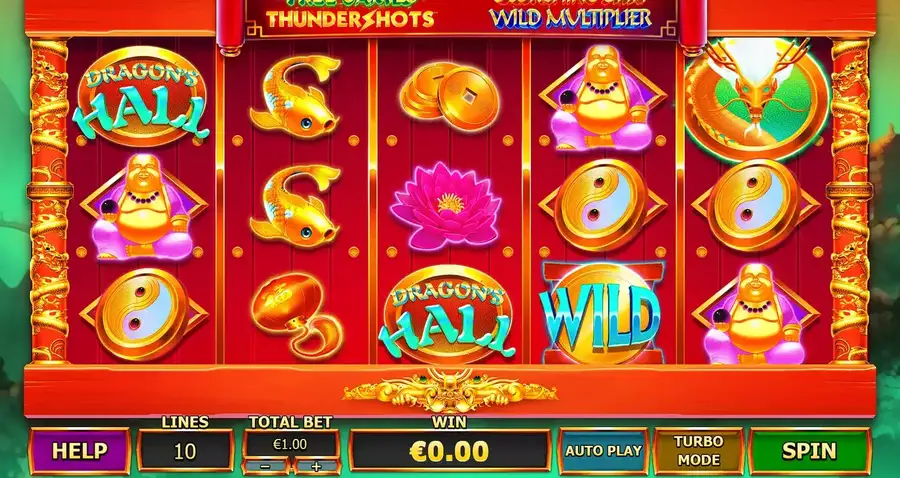The height and width of the screenshot is (478, 900).
Task: Spin the reels with green SPIN button
Action: pyautogui.click(x=809, y=451)
